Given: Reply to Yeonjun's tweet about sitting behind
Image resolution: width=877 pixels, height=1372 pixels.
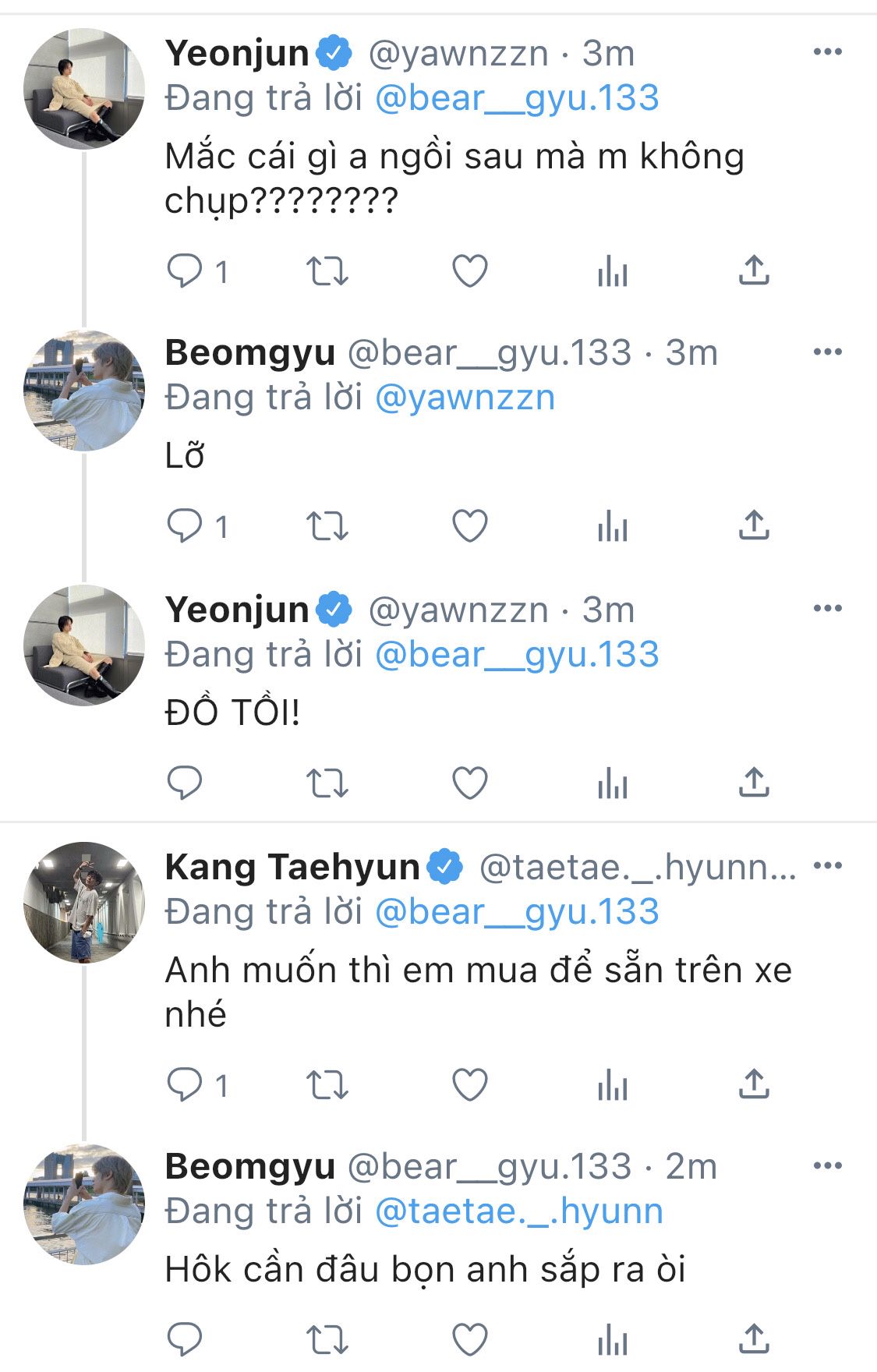Looking at the screenshot, I should 185,272.
